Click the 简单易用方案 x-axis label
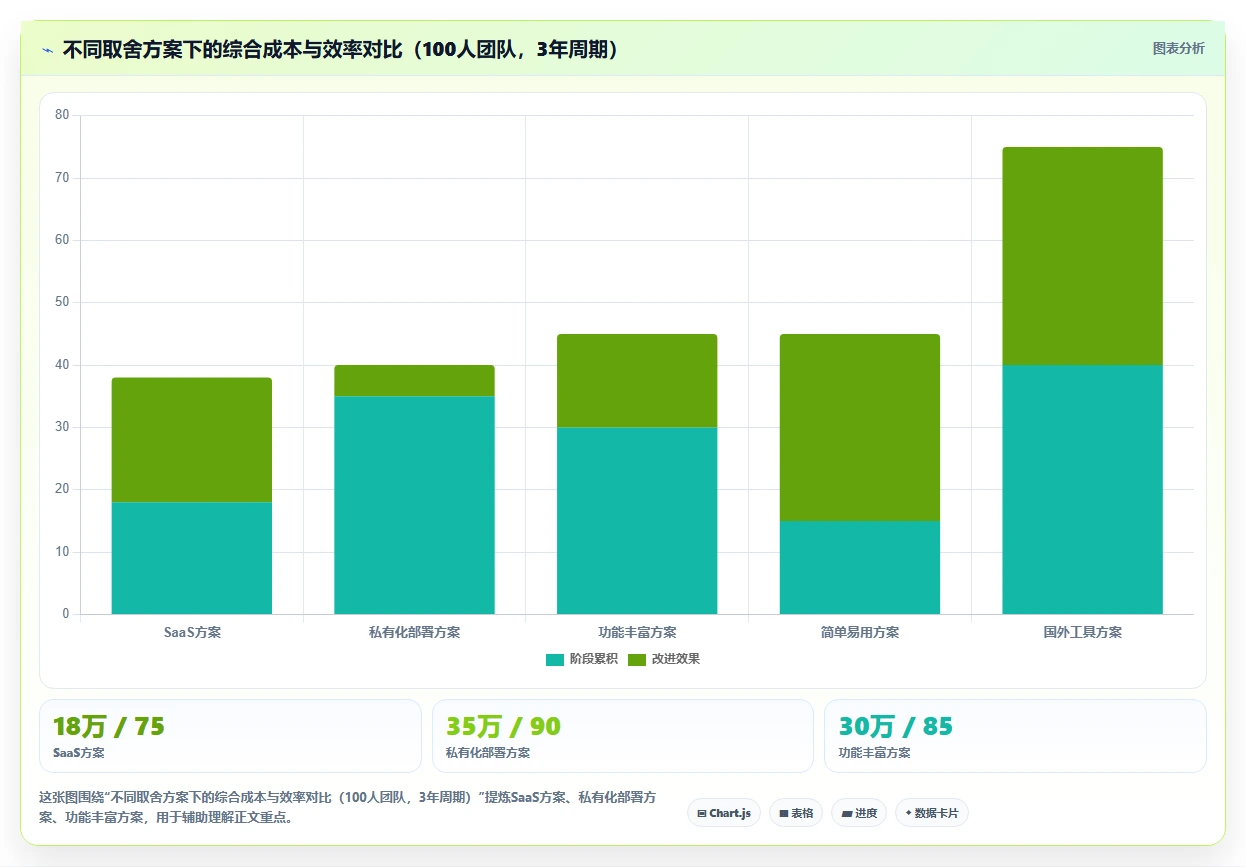 (x=860, y=632)
